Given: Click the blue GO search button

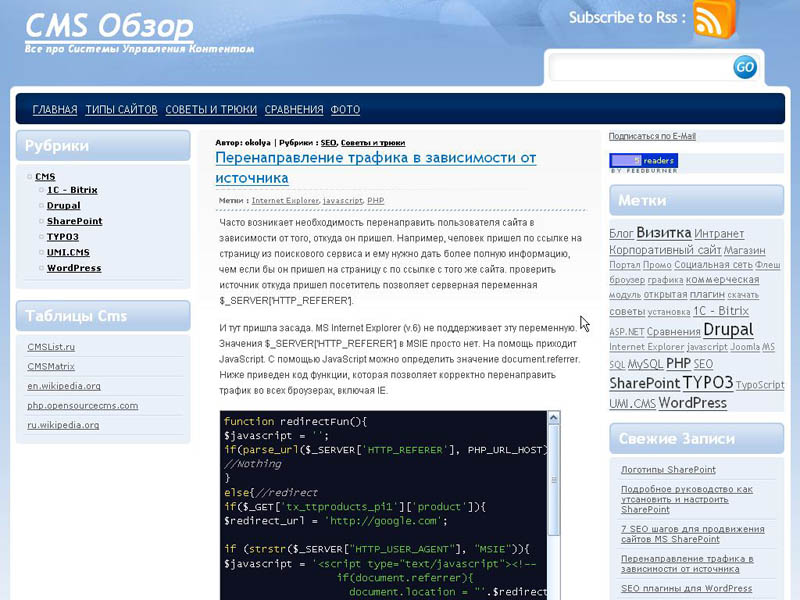Looking at the screenshot, I should pyautogui.click(x=745, y=67).
